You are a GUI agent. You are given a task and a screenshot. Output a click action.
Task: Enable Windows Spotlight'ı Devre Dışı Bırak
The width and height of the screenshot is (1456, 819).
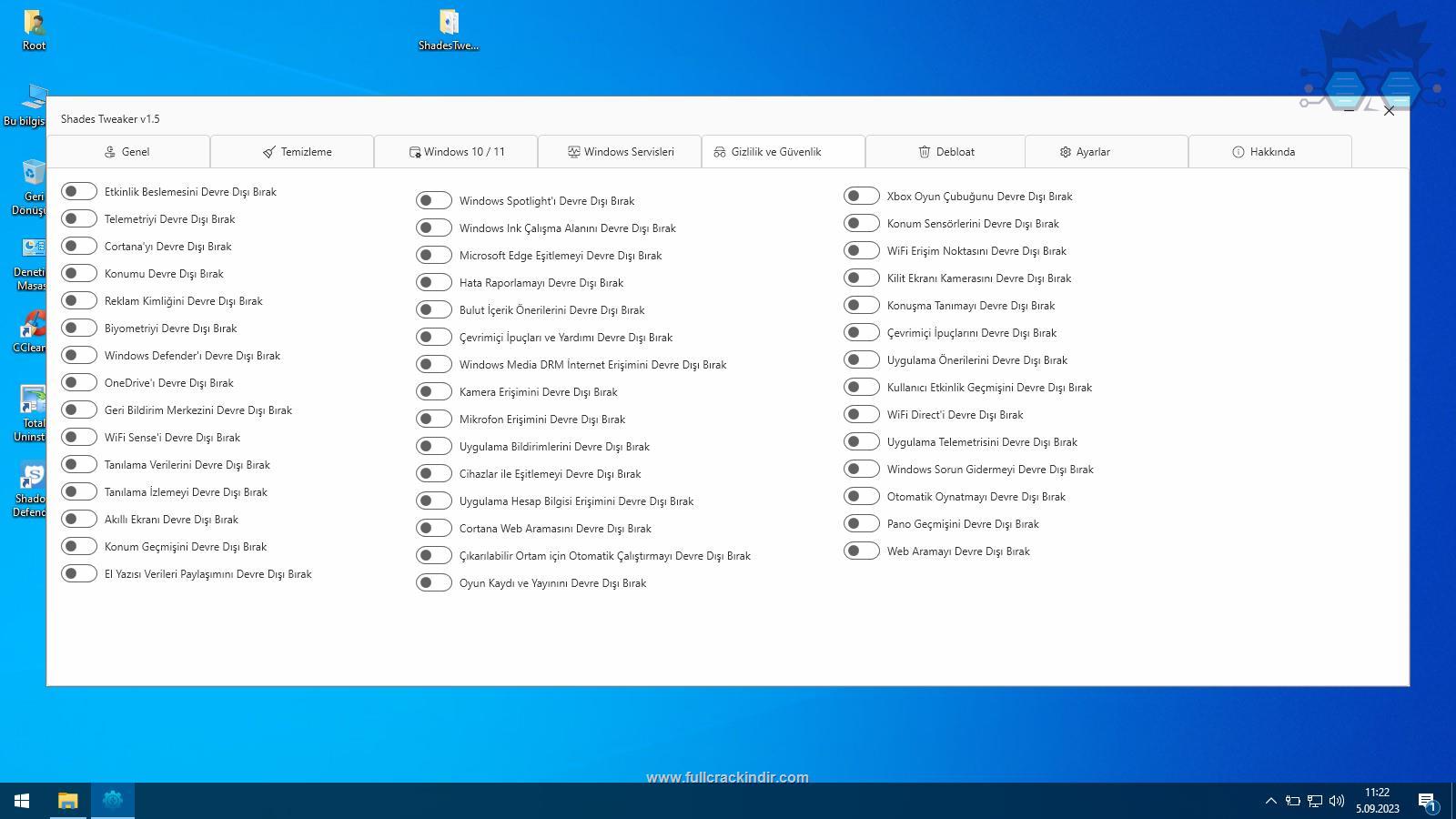[434, 200]
